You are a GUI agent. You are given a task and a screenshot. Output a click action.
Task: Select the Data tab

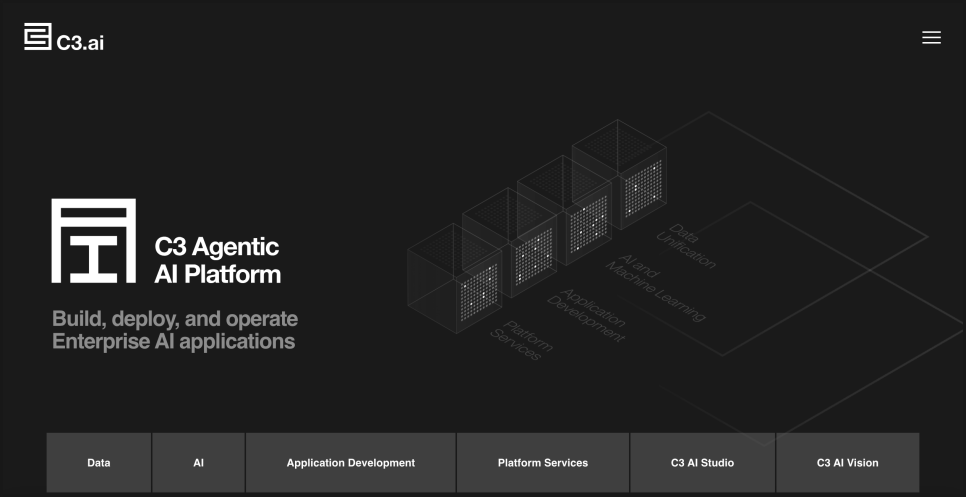coord(99,463)
